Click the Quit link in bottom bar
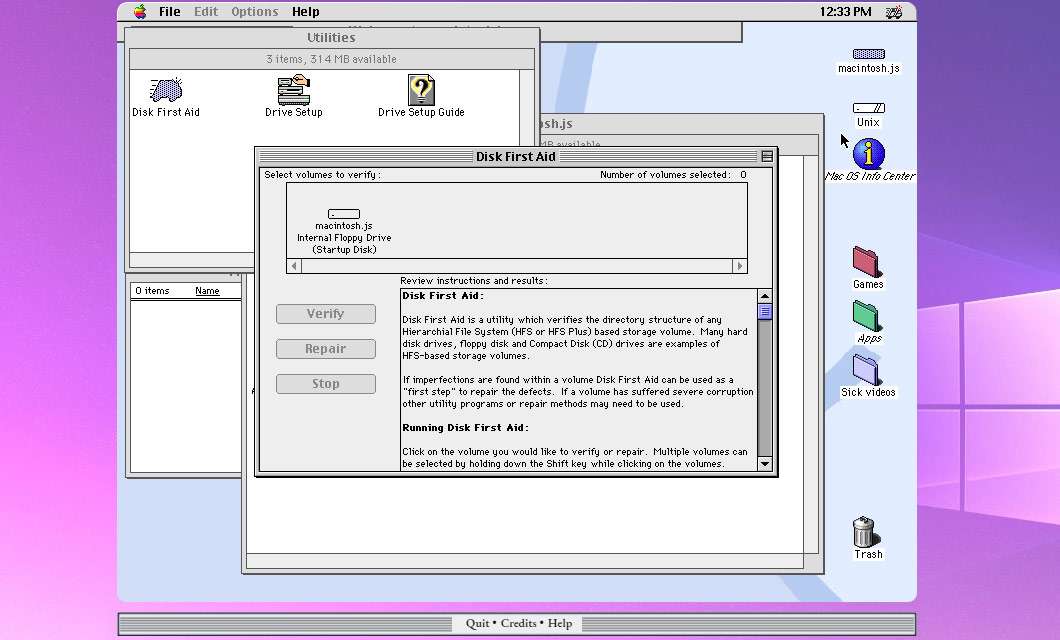Image resolution: width=1060 pixels, height=640 pixels. [x=477, y=623]
